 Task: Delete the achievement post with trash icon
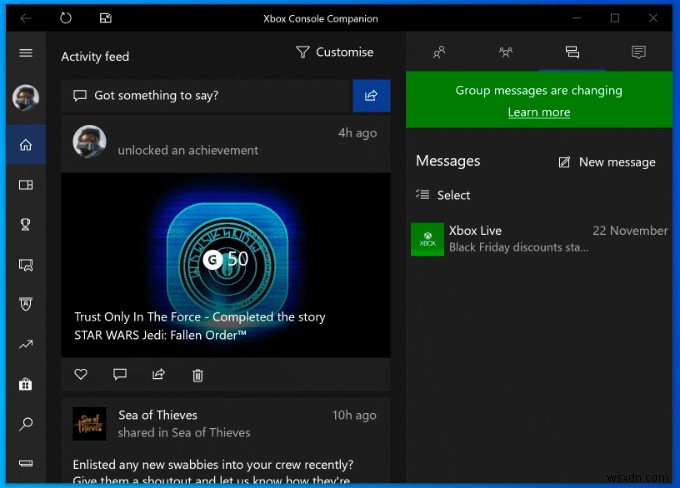click(x=198, y=375)
